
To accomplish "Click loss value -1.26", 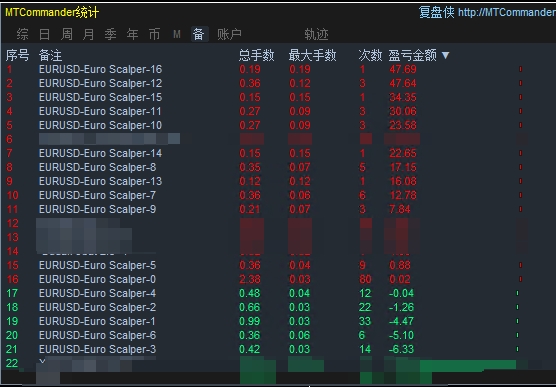I will point(401,307).
